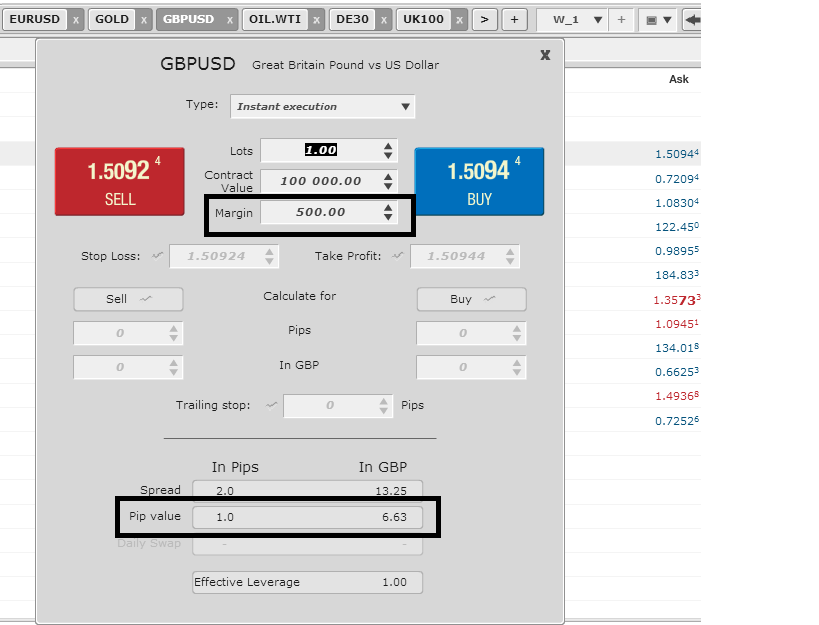Open the OIL.WTI tab
This screenshot has height=625, width=819.
coord(275,19)
